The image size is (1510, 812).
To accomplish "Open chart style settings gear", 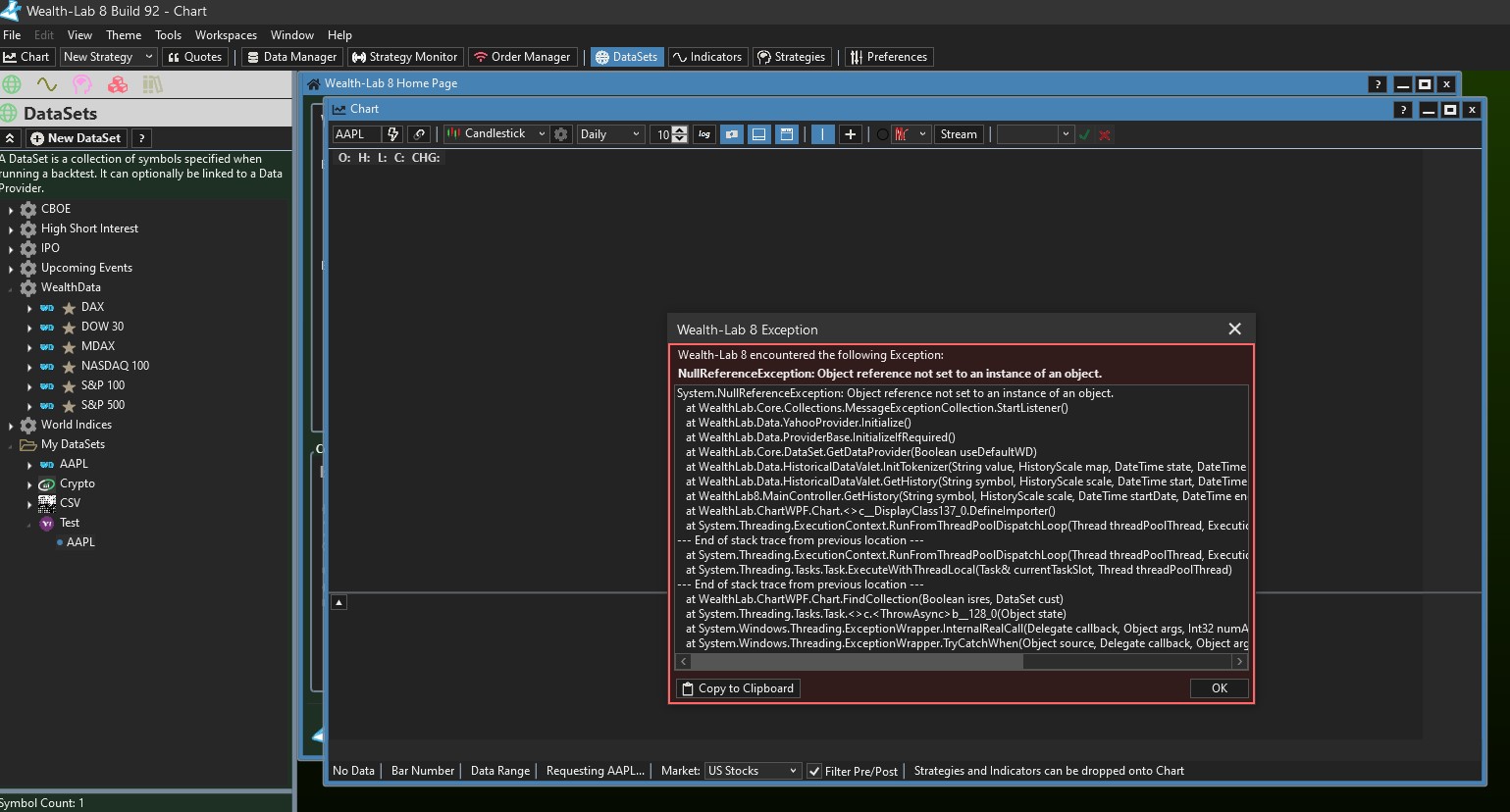I will coord(561,134).
